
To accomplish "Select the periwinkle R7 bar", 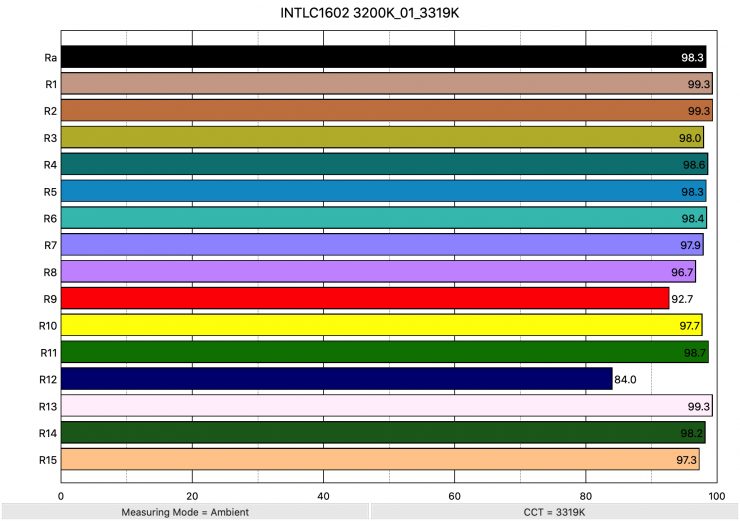I will 382,245.
